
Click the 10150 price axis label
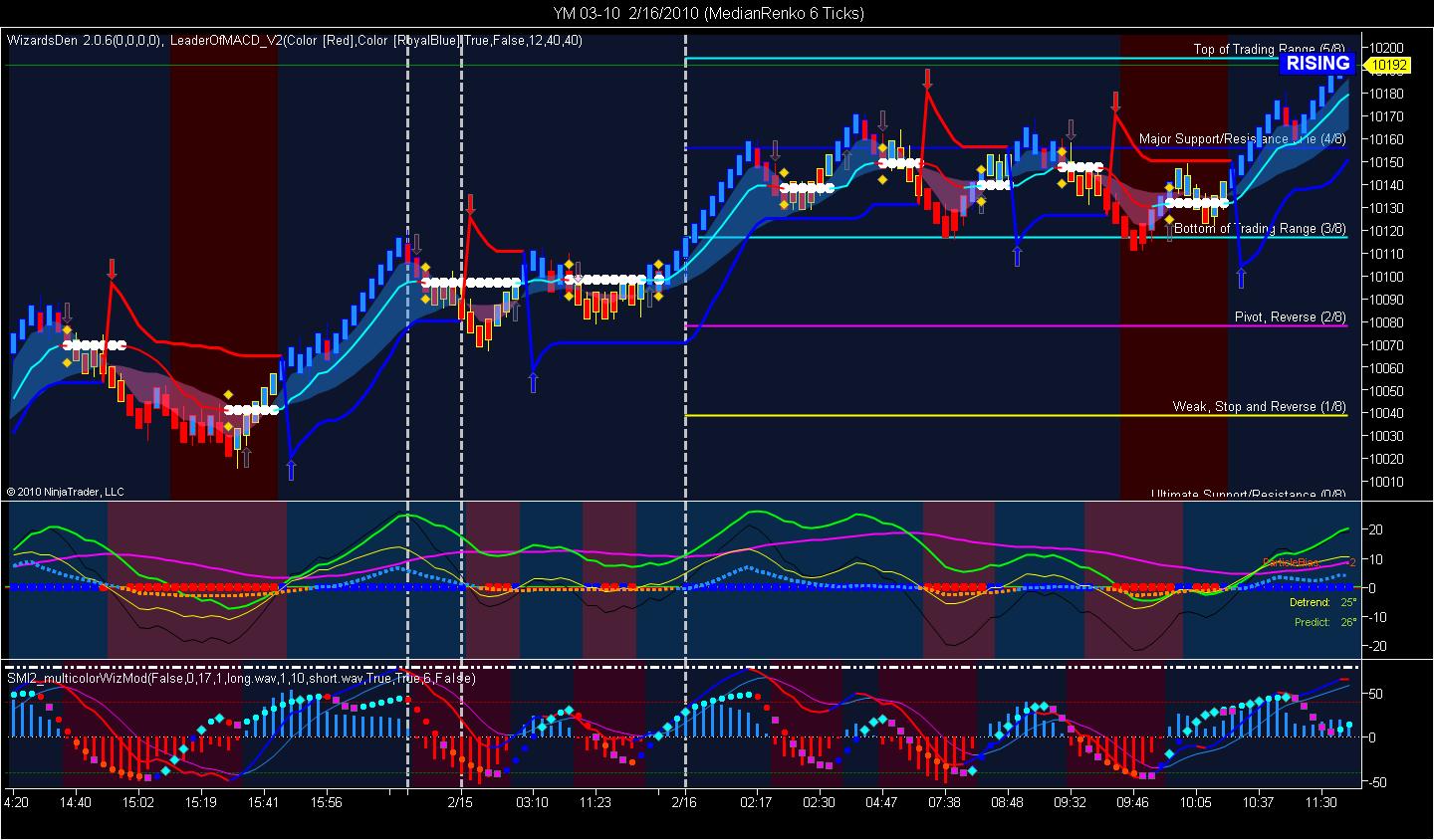point(1386,162)
